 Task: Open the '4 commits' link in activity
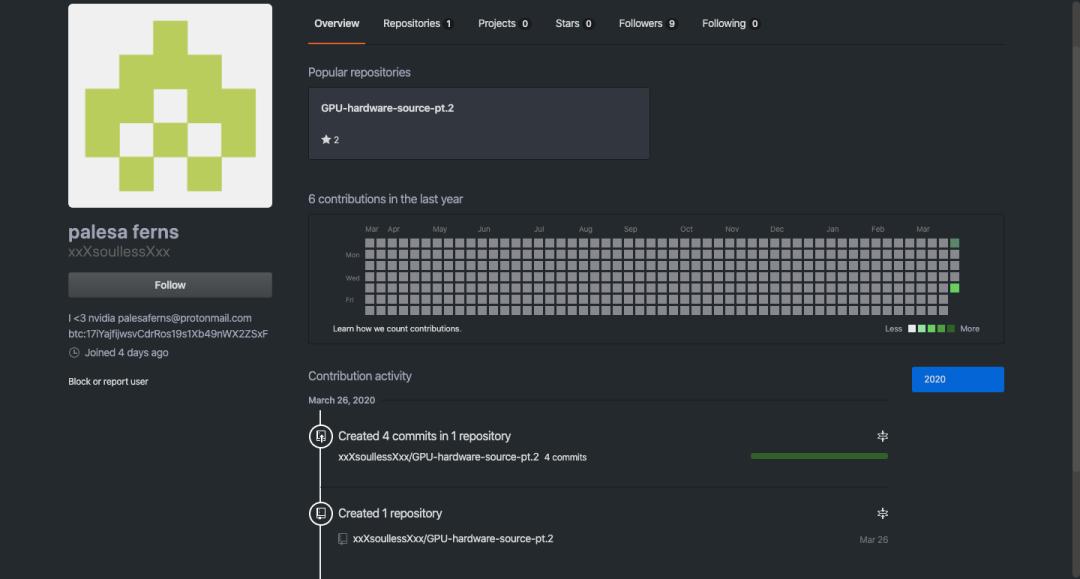point(565,457)
